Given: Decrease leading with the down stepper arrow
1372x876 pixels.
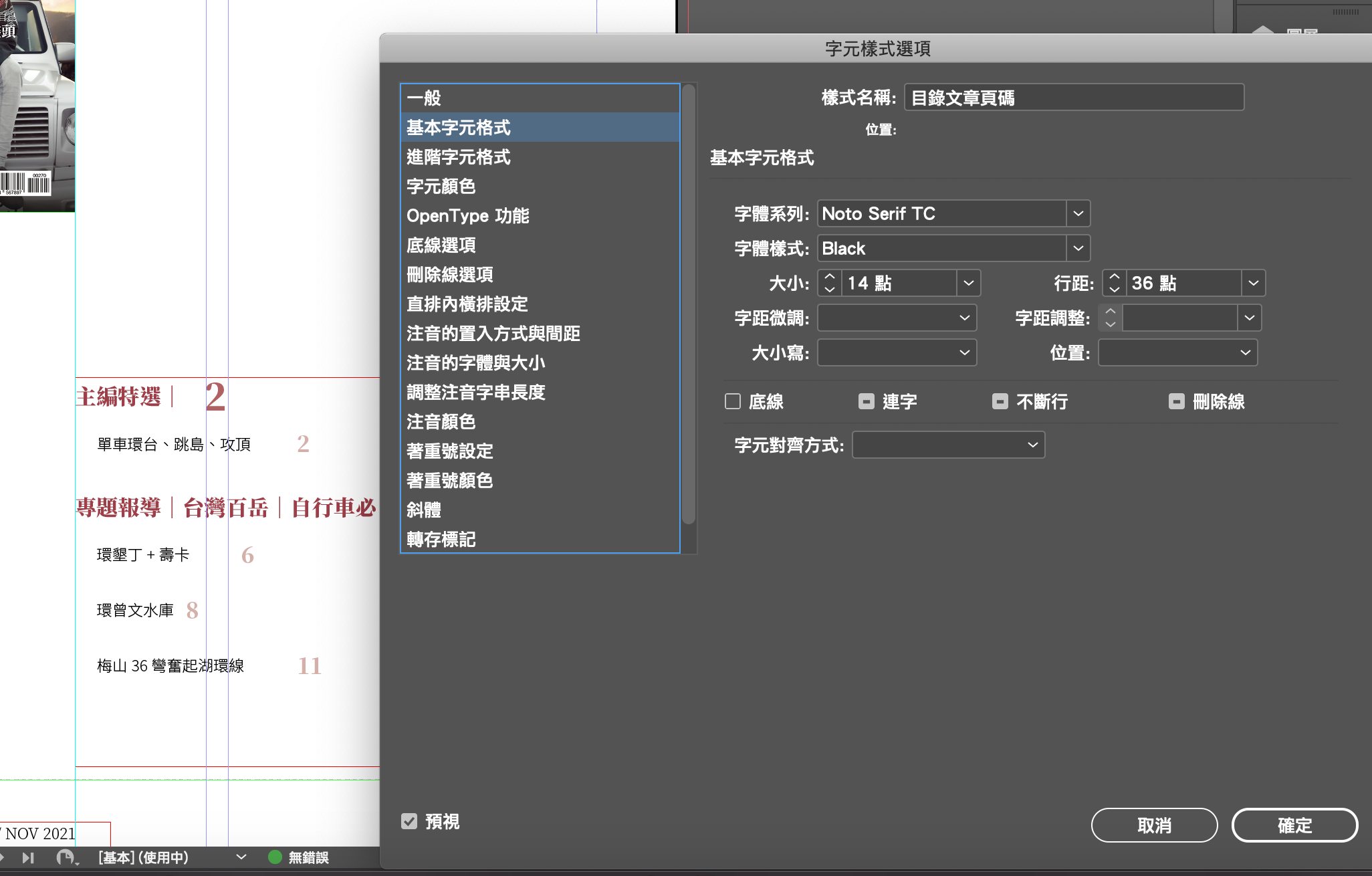Looking at the screenshot, I should pos(1114,290).
